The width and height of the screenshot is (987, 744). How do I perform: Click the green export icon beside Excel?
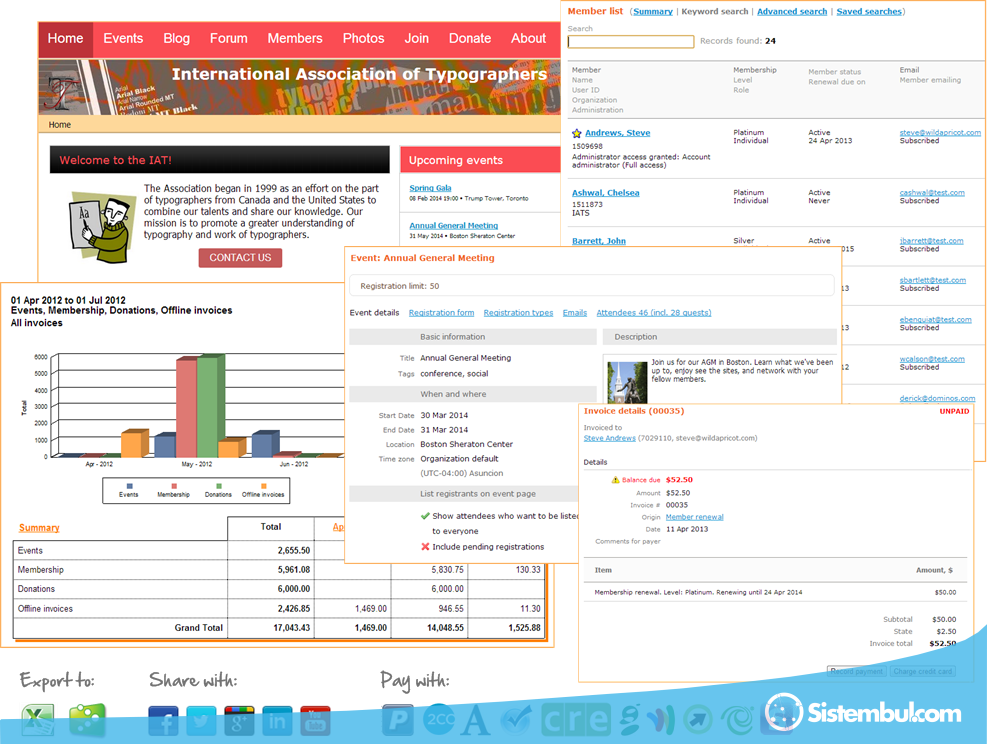click(87, 720)
